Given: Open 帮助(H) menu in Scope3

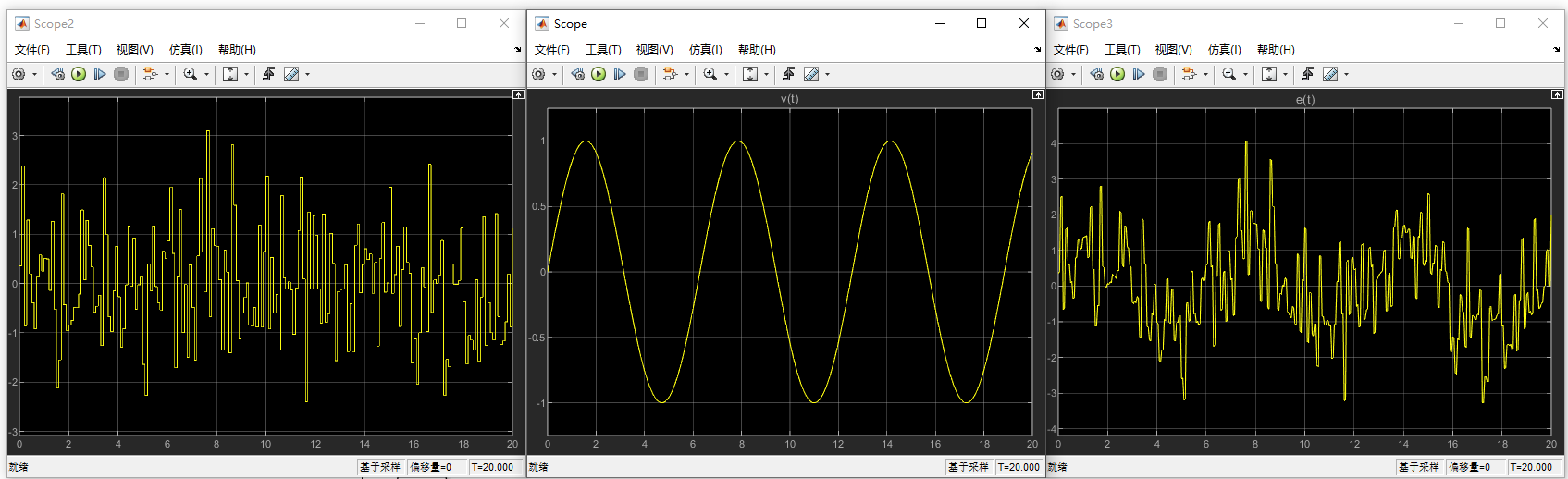Looking at the screenshot, I should pos(1276,50).
